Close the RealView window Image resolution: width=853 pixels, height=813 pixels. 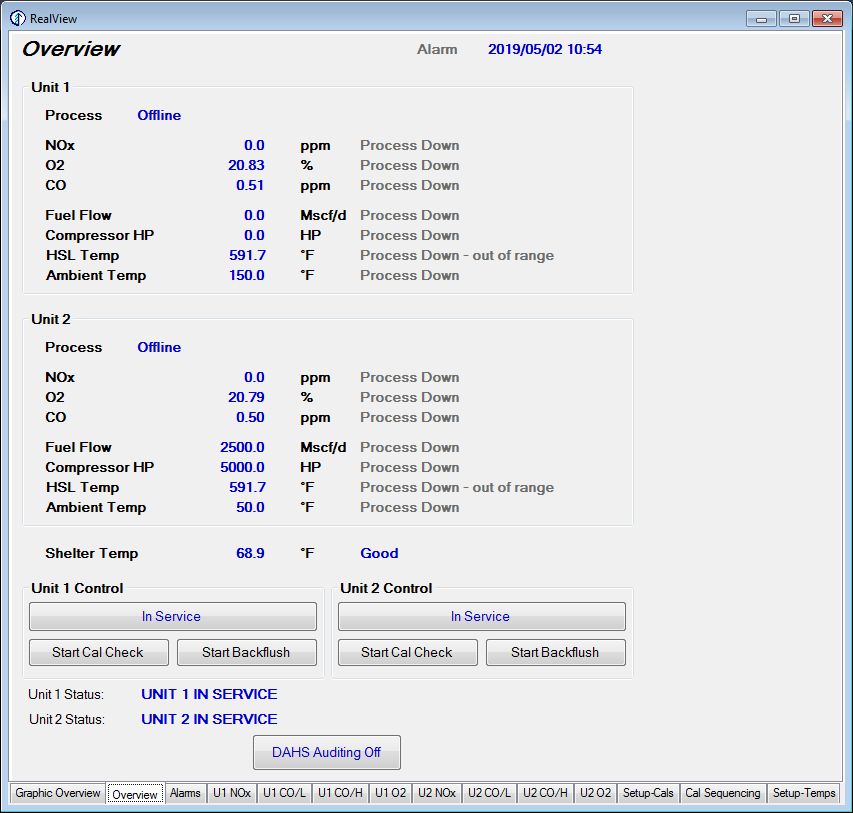click(x=827, y=19)
